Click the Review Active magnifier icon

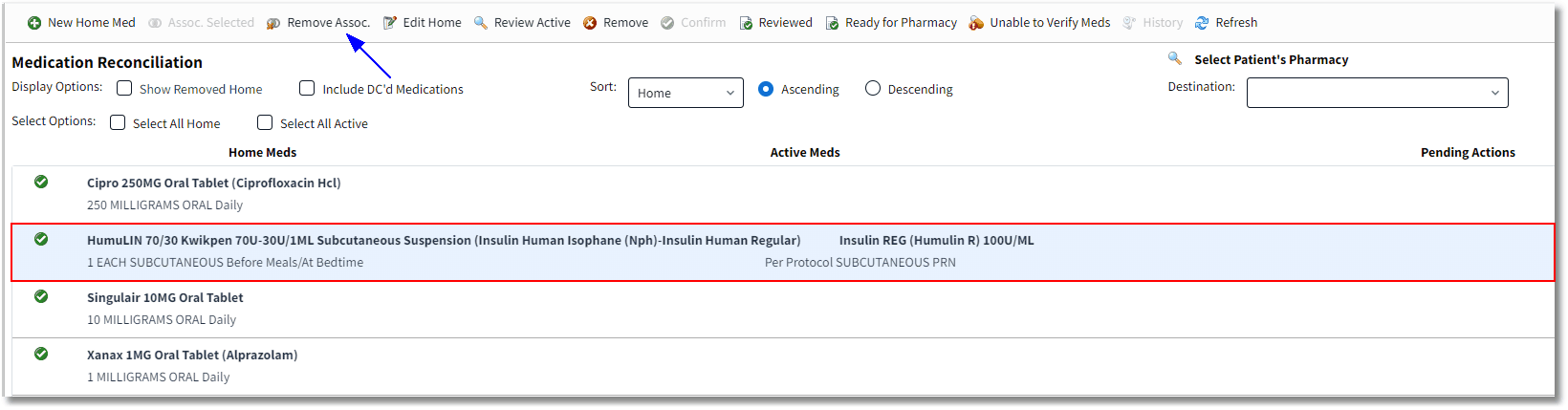pos(481,22)
